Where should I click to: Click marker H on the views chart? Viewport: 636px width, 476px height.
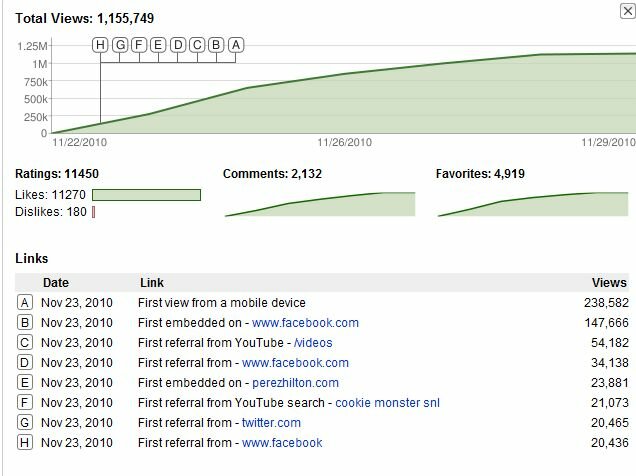100,45
